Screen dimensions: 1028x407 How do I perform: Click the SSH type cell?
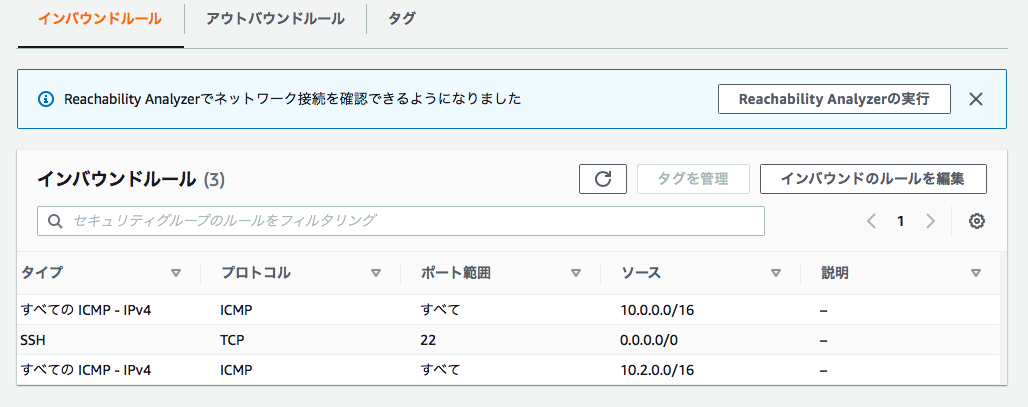tap(33, 341)
